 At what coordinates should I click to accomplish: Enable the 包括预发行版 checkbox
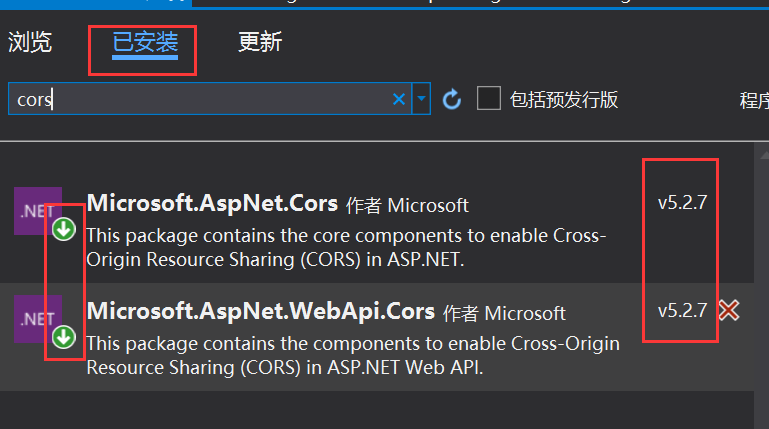point(489,98)
